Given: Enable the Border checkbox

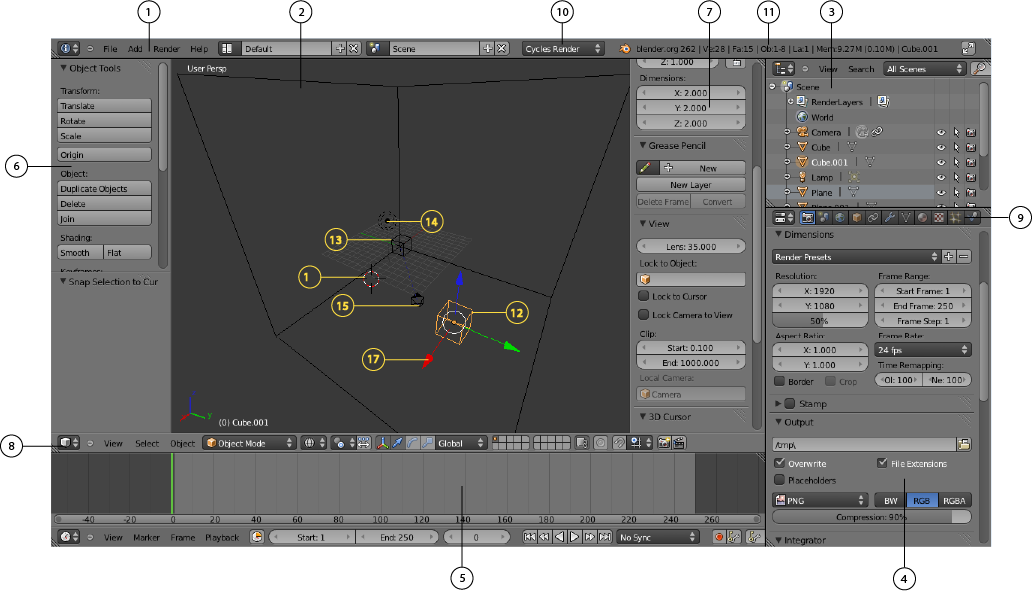Looking at the screenshot, I should [x=780, y=381].
